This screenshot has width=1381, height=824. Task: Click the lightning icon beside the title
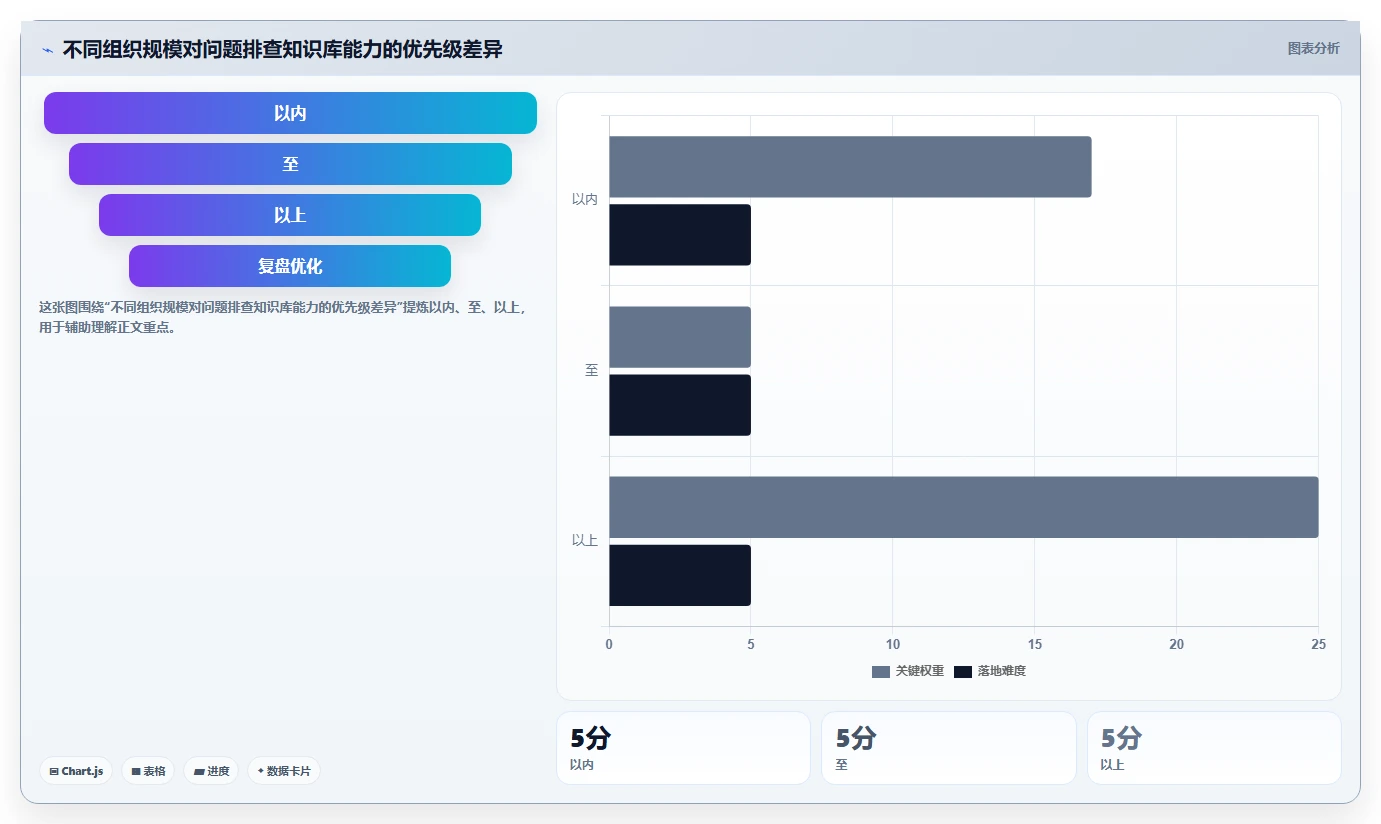pyautogui.click(x=47, y=50)
